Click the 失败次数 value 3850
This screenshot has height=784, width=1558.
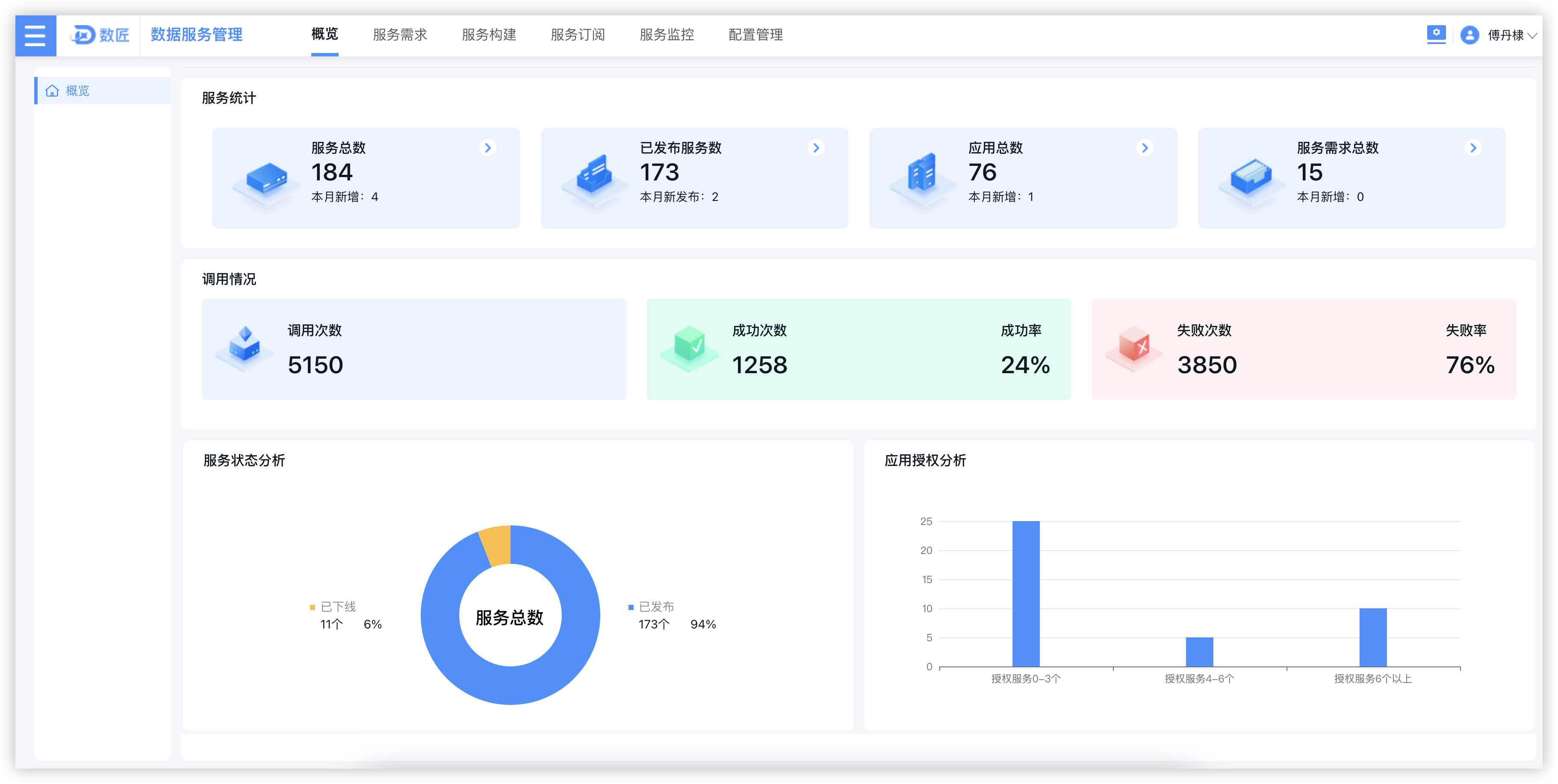(1207, 365)
